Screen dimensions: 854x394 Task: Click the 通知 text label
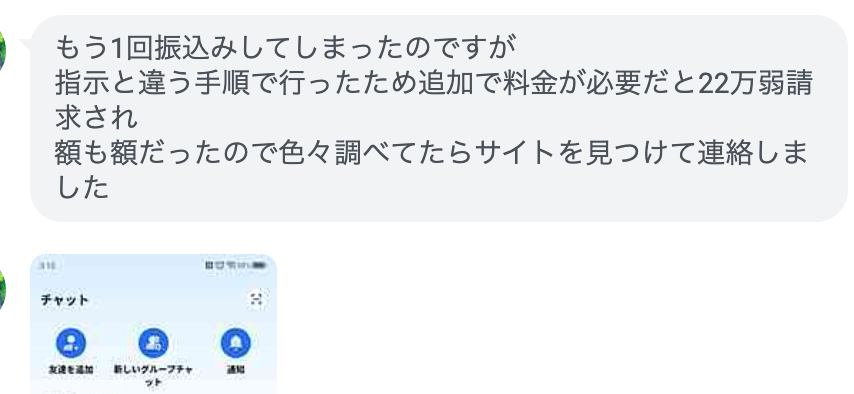click(235, 369)
